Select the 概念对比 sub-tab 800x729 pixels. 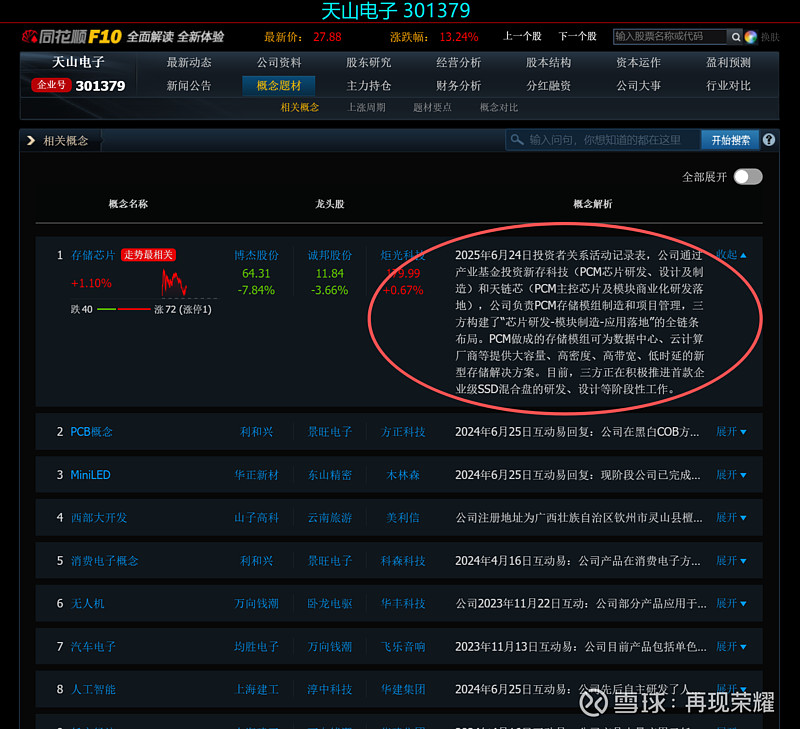(x=498, y=108)
